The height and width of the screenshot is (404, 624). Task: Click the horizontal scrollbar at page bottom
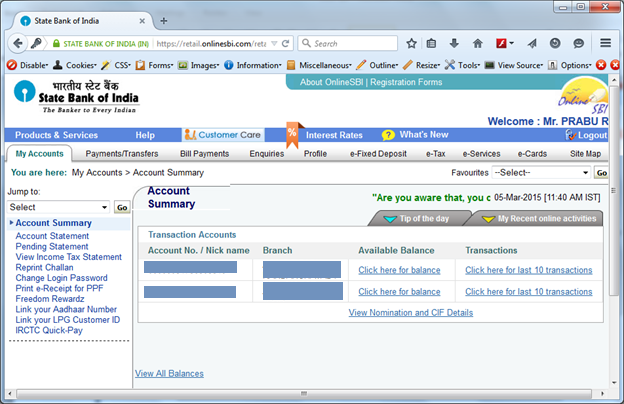pos(304,394)
